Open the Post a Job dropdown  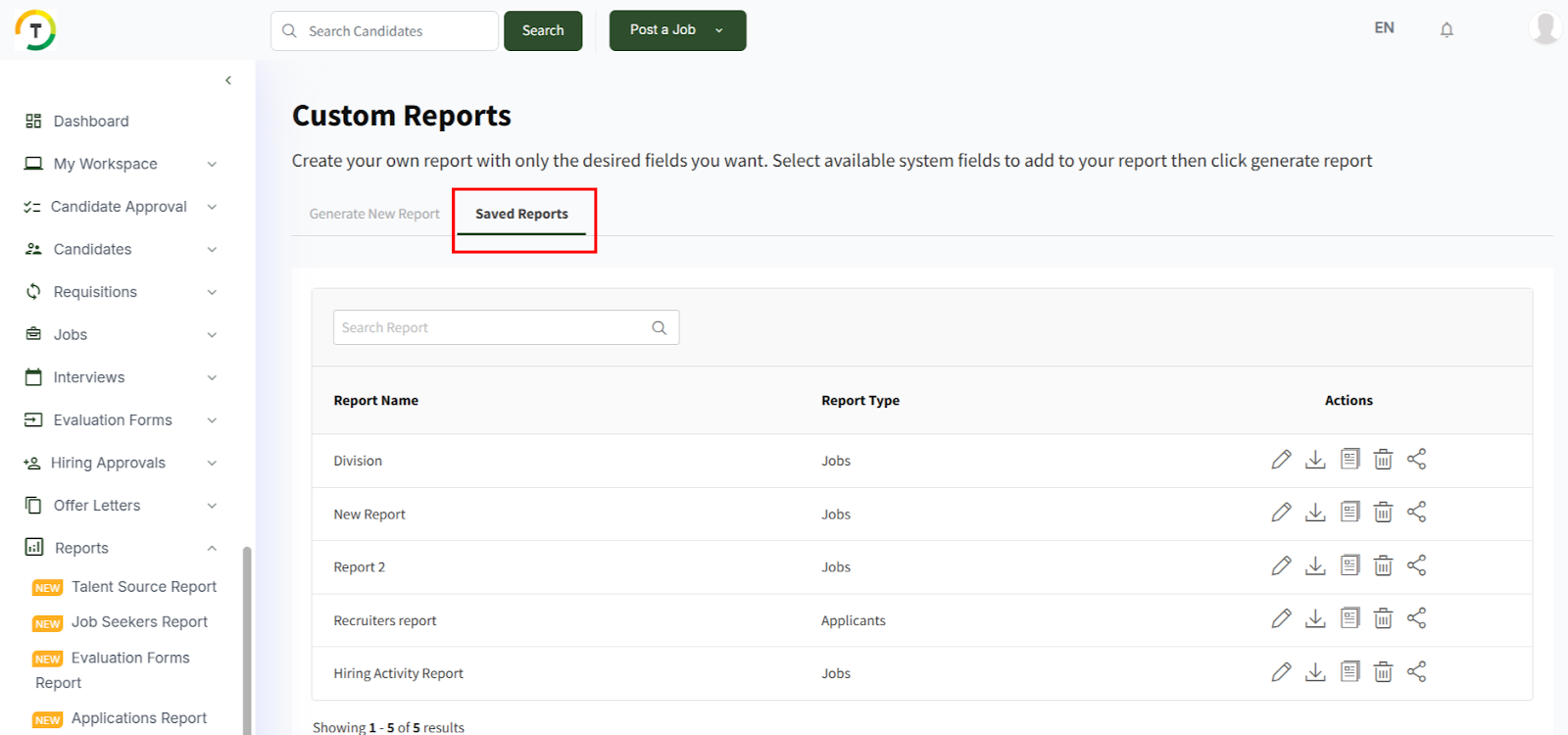718,30
